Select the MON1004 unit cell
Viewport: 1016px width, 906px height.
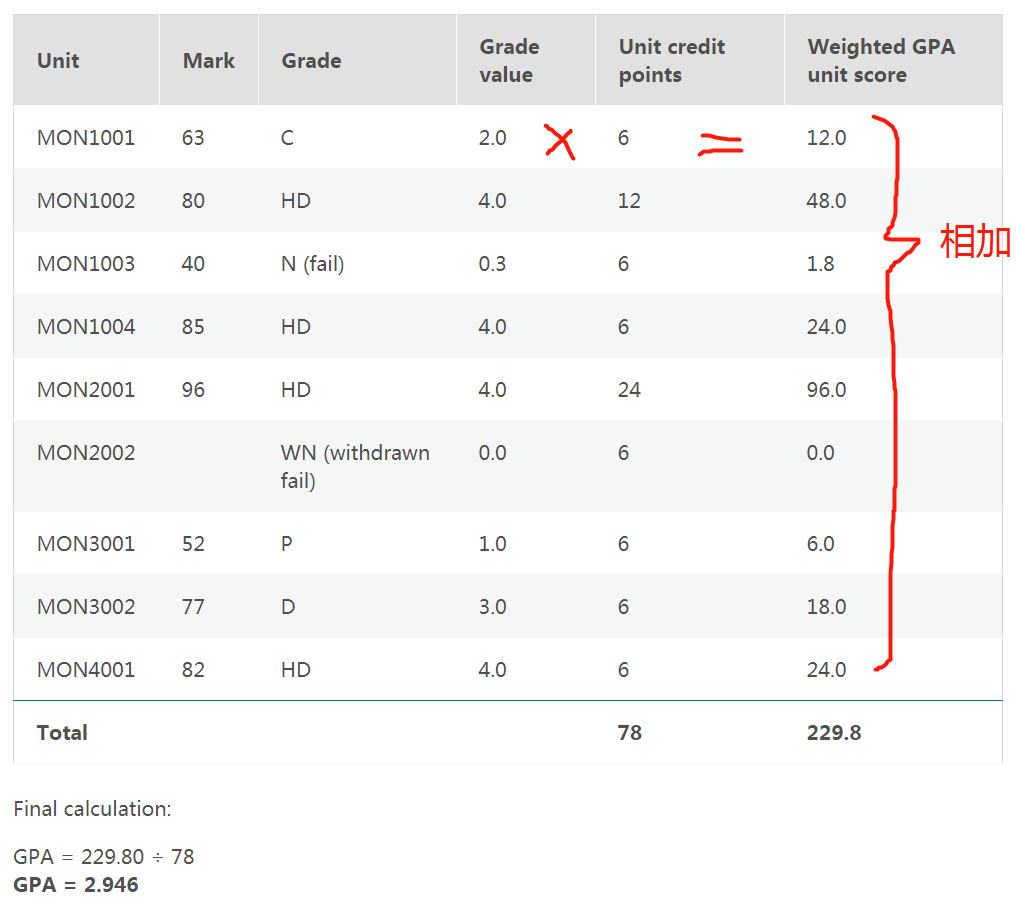point(86,327)
